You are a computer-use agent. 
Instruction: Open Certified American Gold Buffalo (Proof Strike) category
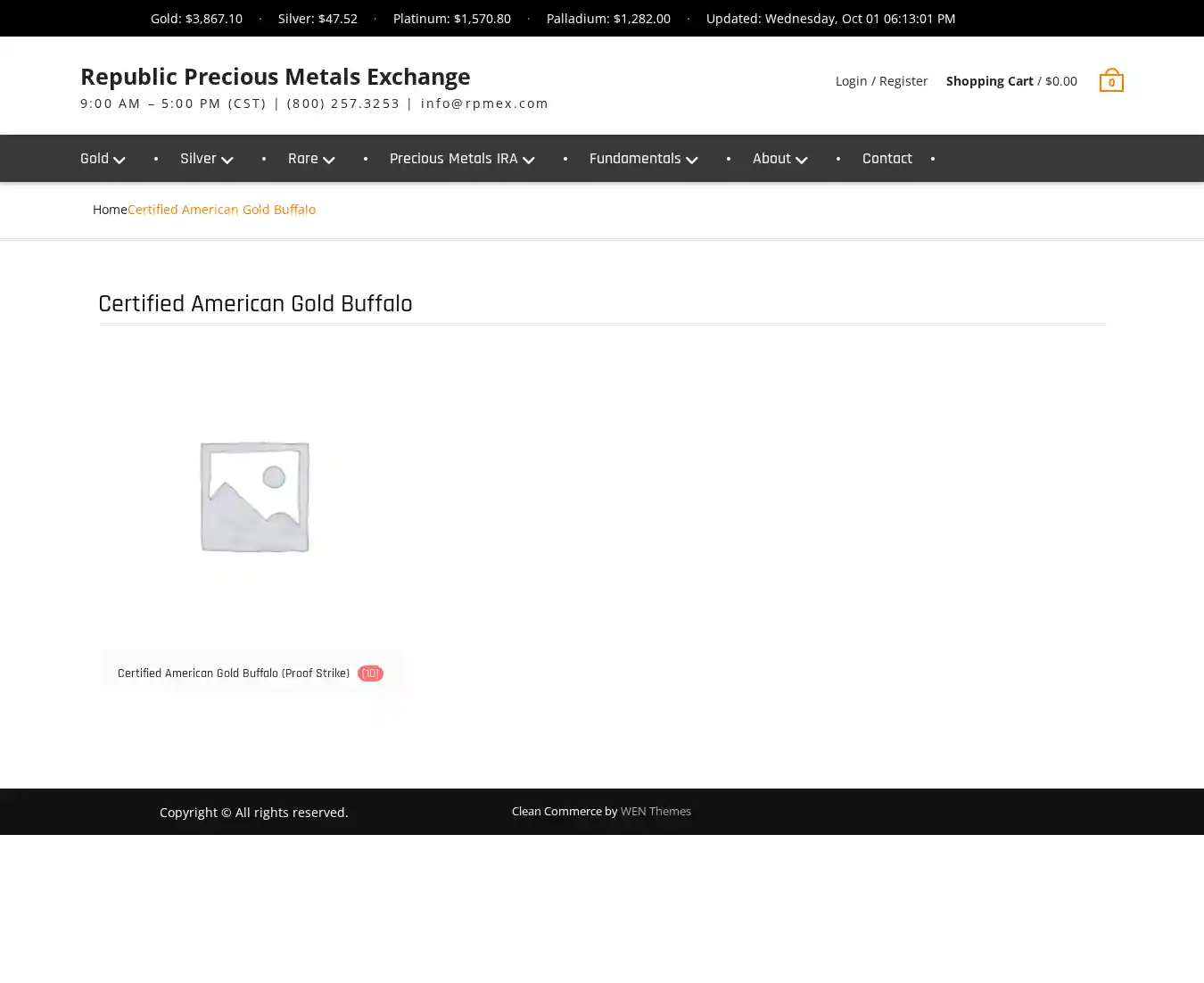[x=234, y=673]
